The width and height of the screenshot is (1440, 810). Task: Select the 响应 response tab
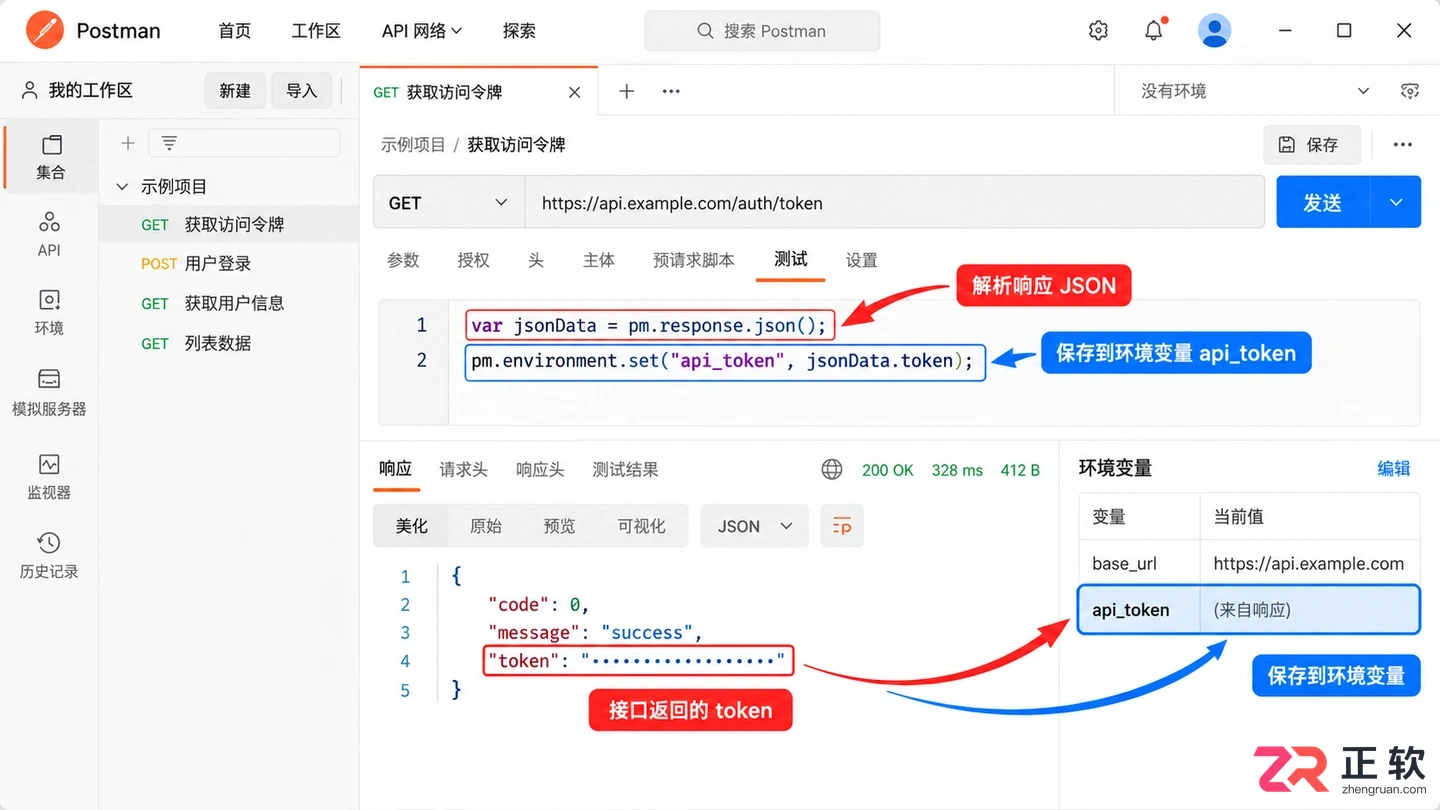(395, 469)
